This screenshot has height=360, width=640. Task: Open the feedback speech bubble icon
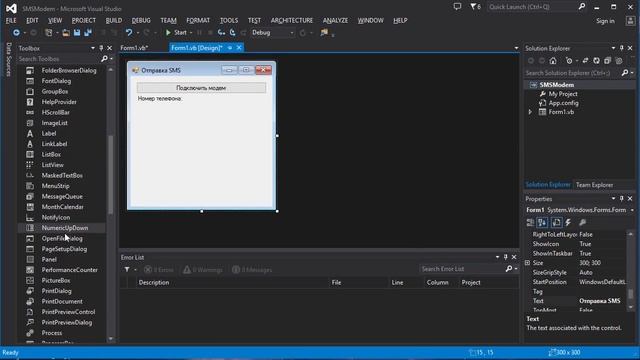[457, 7]
